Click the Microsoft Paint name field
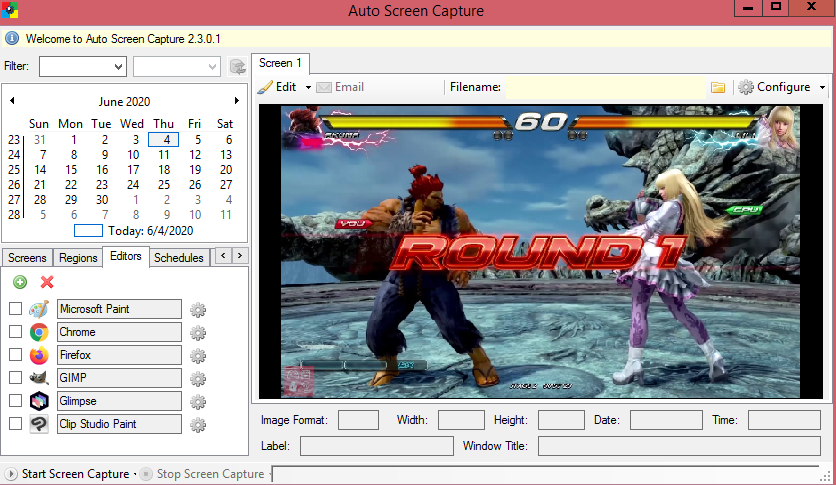836x485 pixels. point(119,309)
